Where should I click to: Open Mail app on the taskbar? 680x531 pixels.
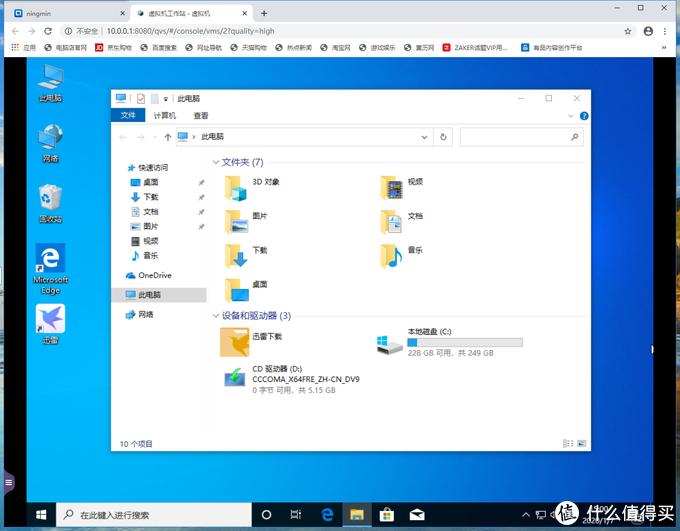pos(417,515)
